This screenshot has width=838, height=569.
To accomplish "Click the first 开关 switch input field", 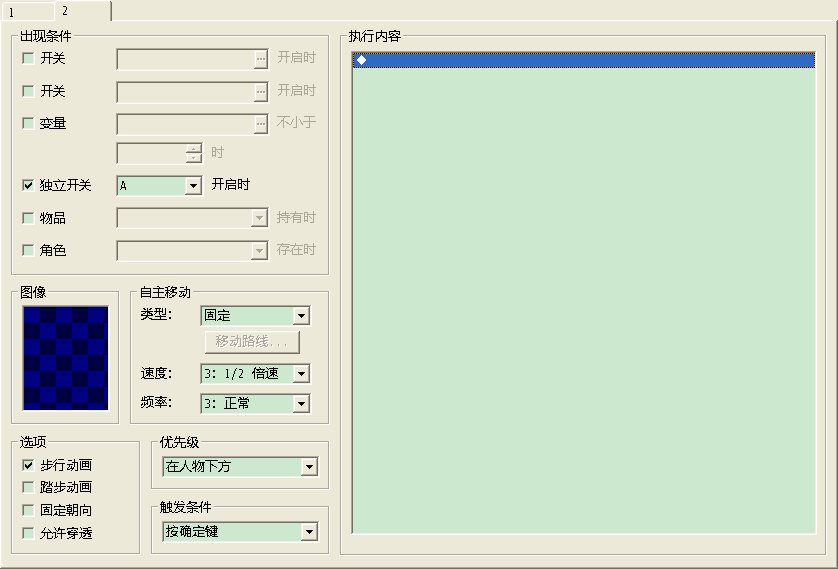I will (x=185, y=60).
